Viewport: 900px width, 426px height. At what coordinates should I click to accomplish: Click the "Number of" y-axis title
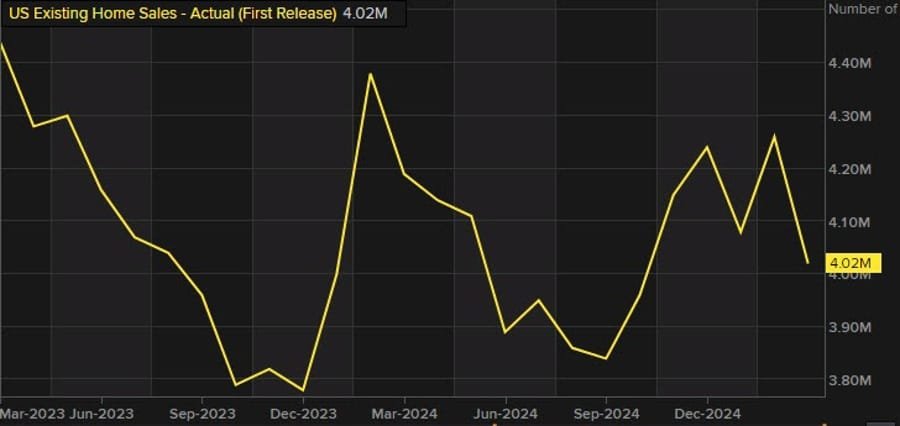862,9
